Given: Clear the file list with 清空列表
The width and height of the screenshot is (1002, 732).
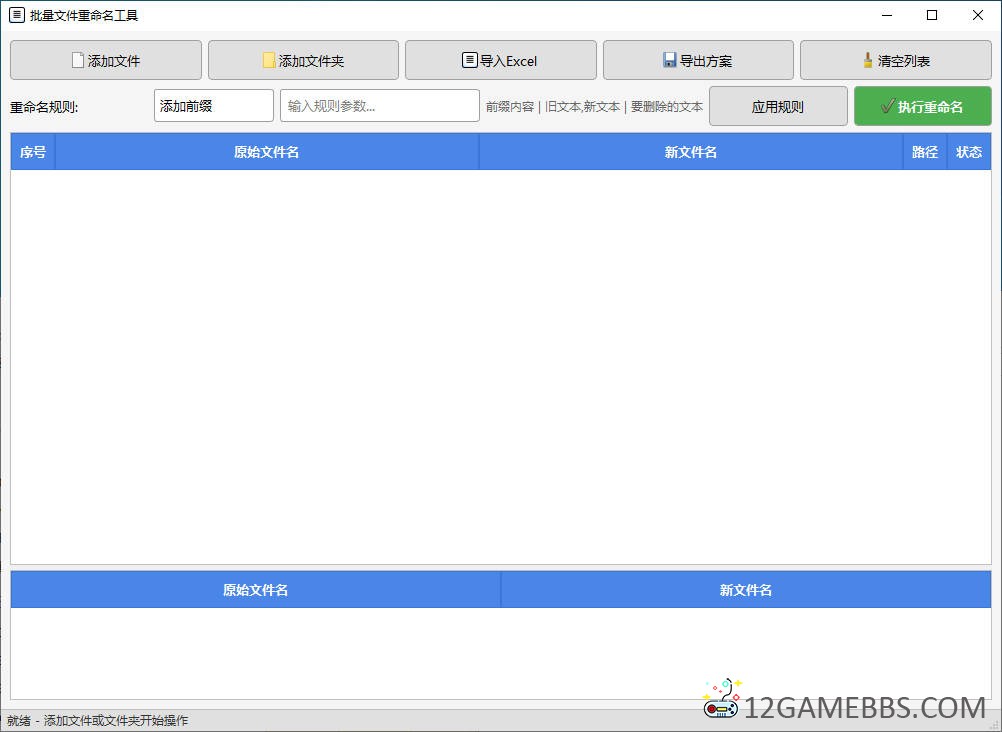Looking at the screenshot, I should coord(896,61).
